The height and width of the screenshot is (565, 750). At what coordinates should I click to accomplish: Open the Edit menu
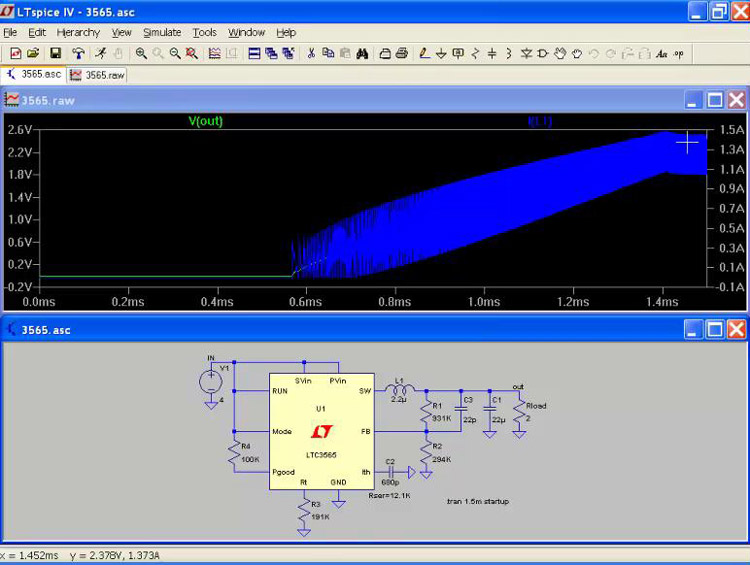pyautogui.click(x=37, y=32)
